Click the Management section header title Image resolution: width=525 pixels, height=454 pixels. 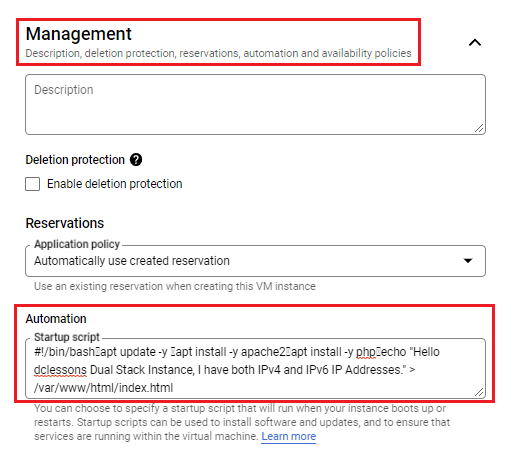79,34
